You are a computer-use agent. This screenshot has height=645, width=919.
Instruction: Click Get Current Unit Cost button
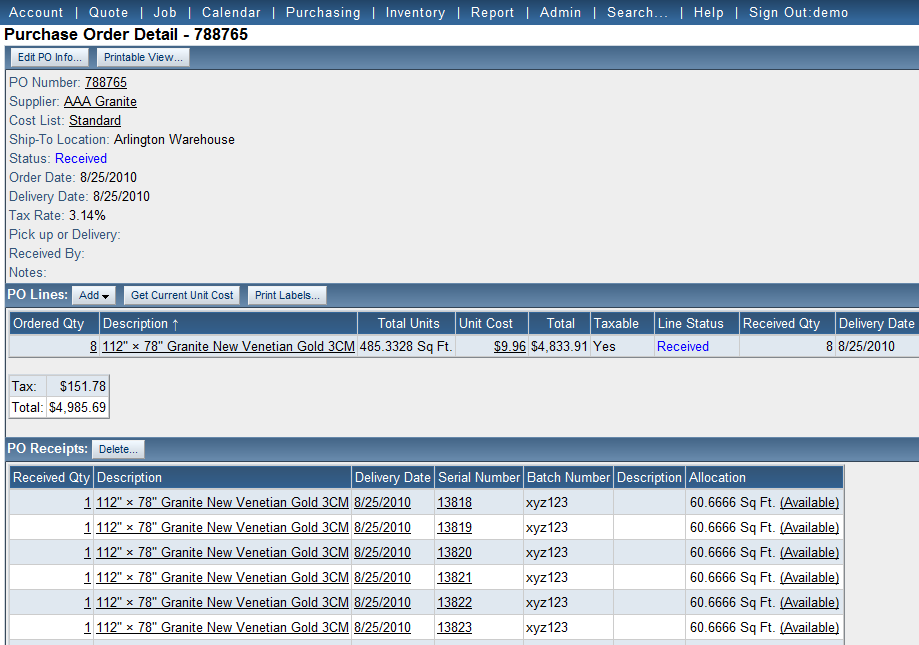pos(182,296)
